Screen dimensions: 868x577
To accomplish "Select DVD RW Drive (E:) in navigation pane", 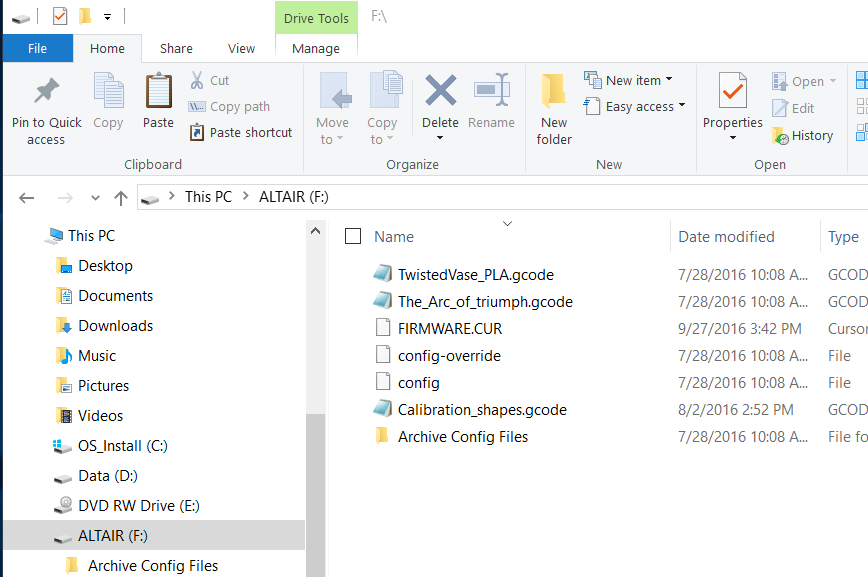I will click(x=138, y=505).
